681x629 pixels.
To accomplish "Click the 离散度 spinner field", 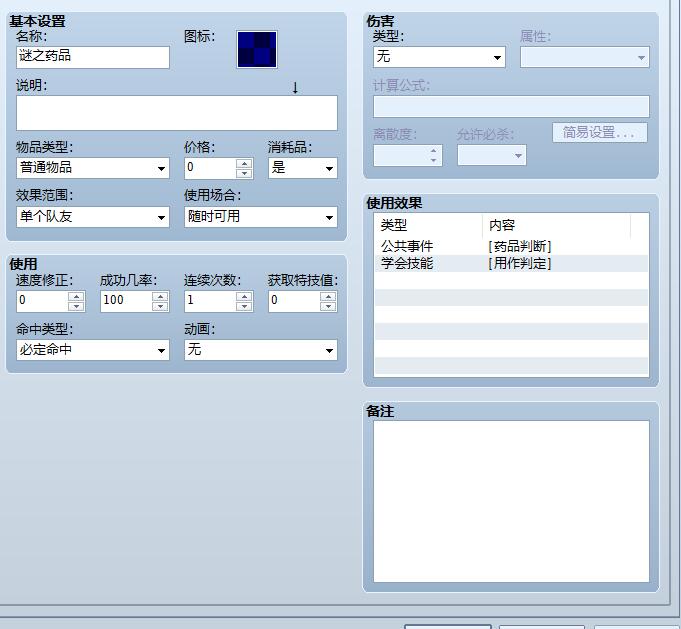I will pyautogui.click(x=407, y=155).
